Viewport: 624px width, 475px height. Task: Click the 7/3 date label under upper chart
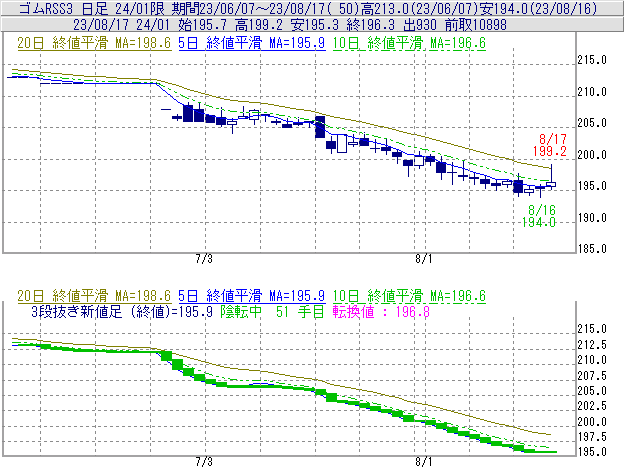coord(204,259)
